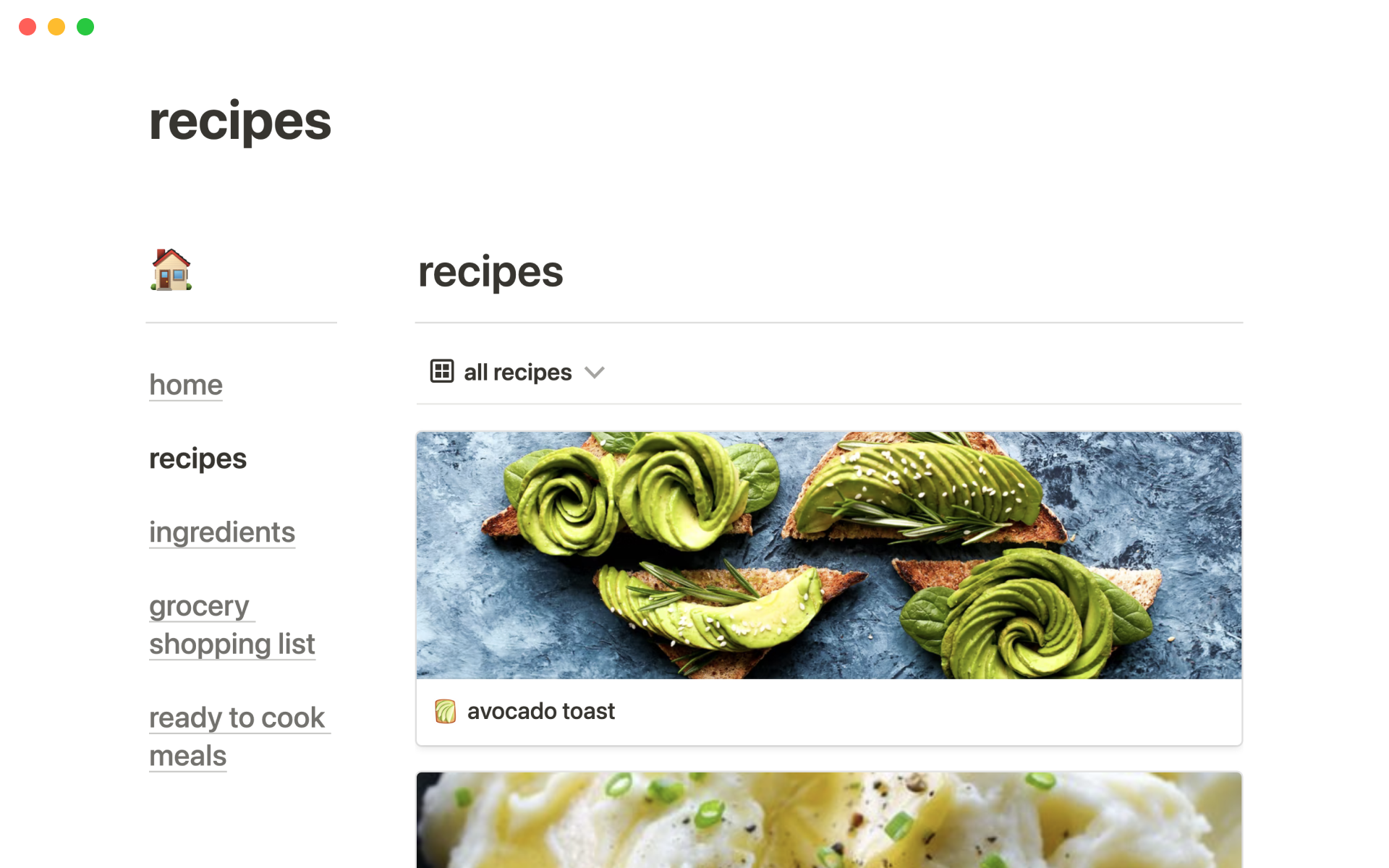1389x868 pixels.
Task: Click the gallery view grid icon
Action: (x=441, y=371)
